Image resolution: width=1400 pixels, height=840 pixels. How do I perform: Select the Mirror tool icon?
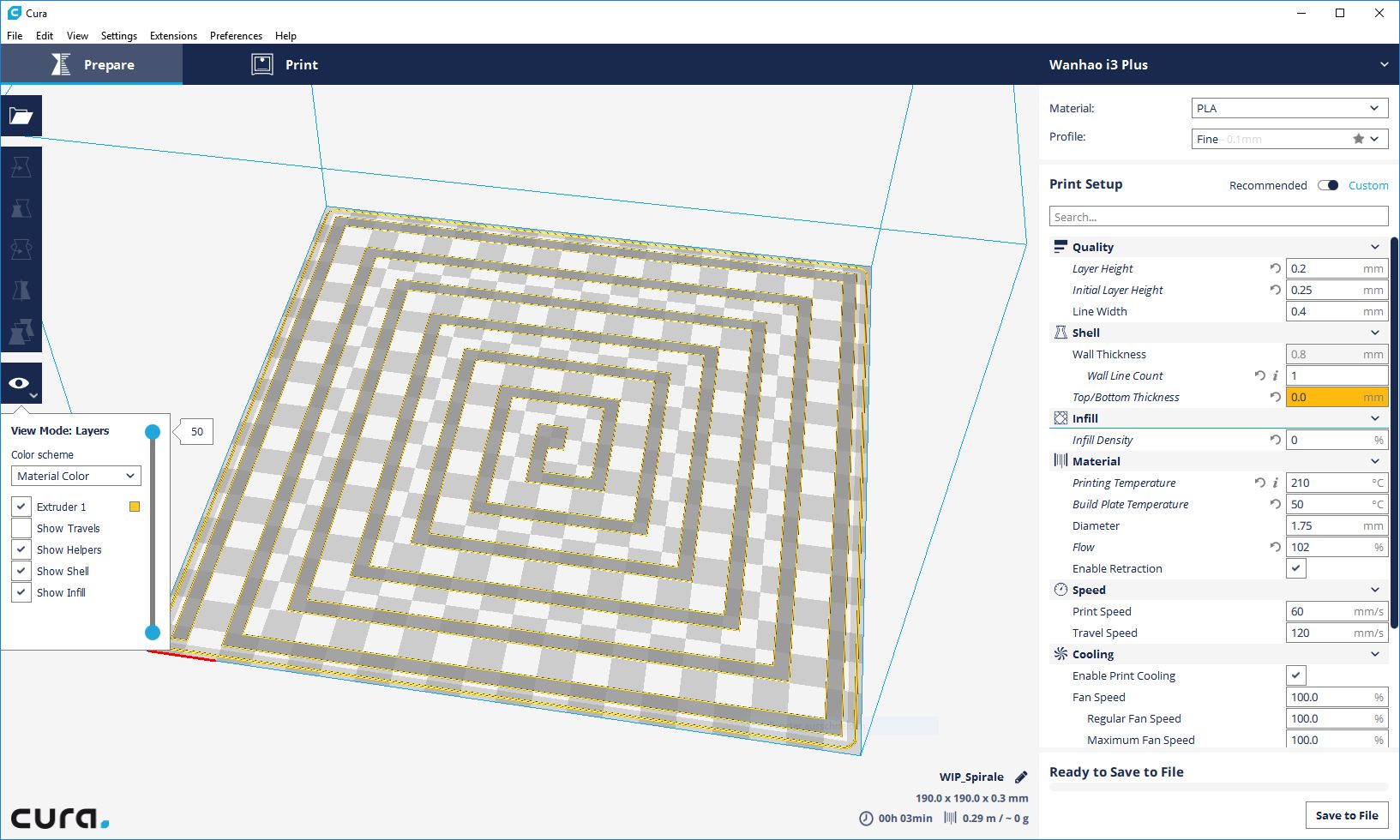tap(21, 291)
